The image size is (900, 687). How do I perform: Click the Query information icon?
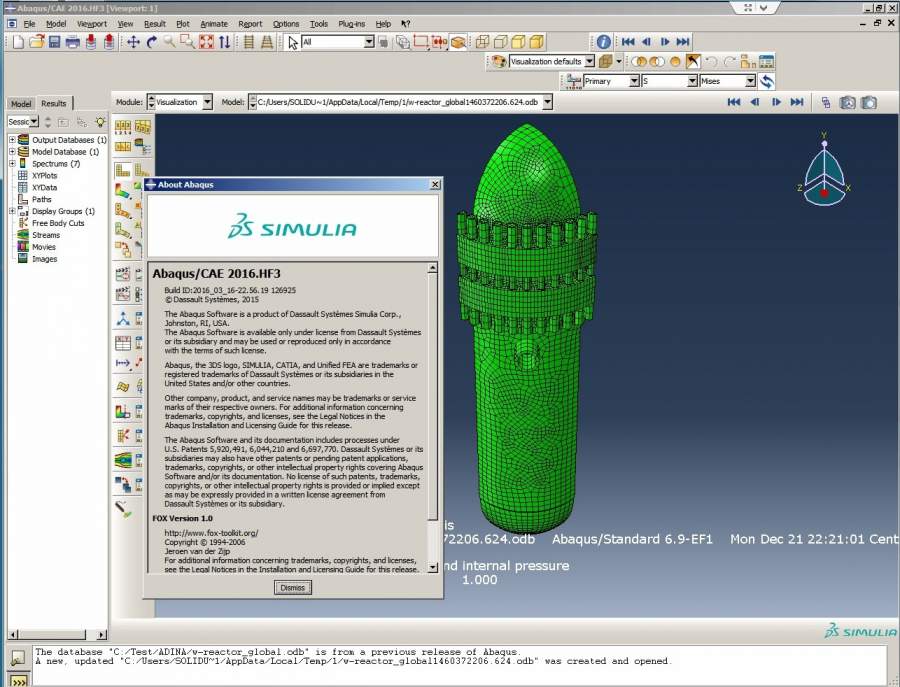603,42
